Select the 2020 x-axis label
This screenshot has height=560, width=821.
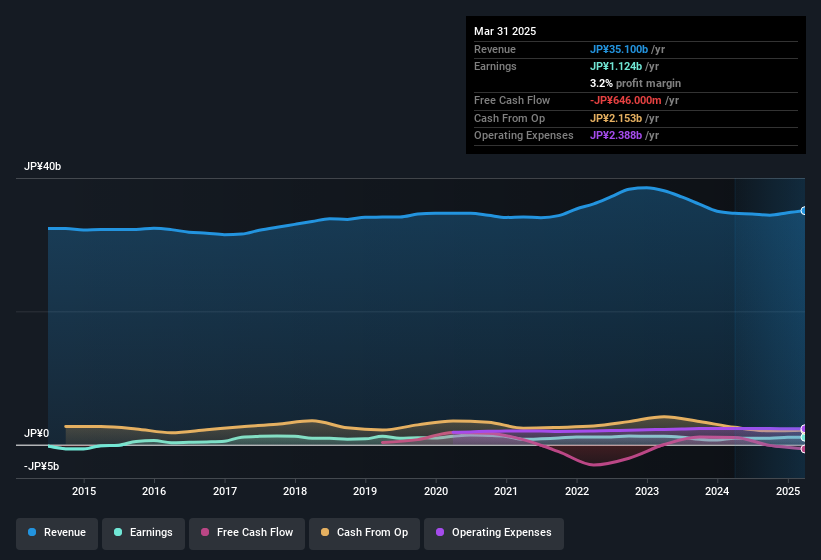[x=436, y=491]
